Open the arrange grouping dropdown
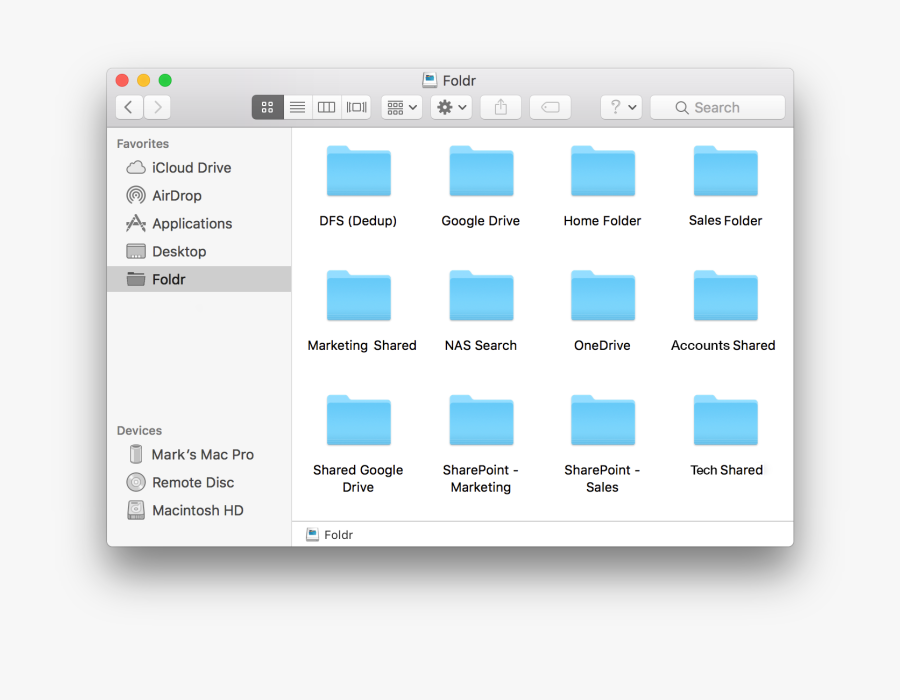 click(x=400, y=107)
